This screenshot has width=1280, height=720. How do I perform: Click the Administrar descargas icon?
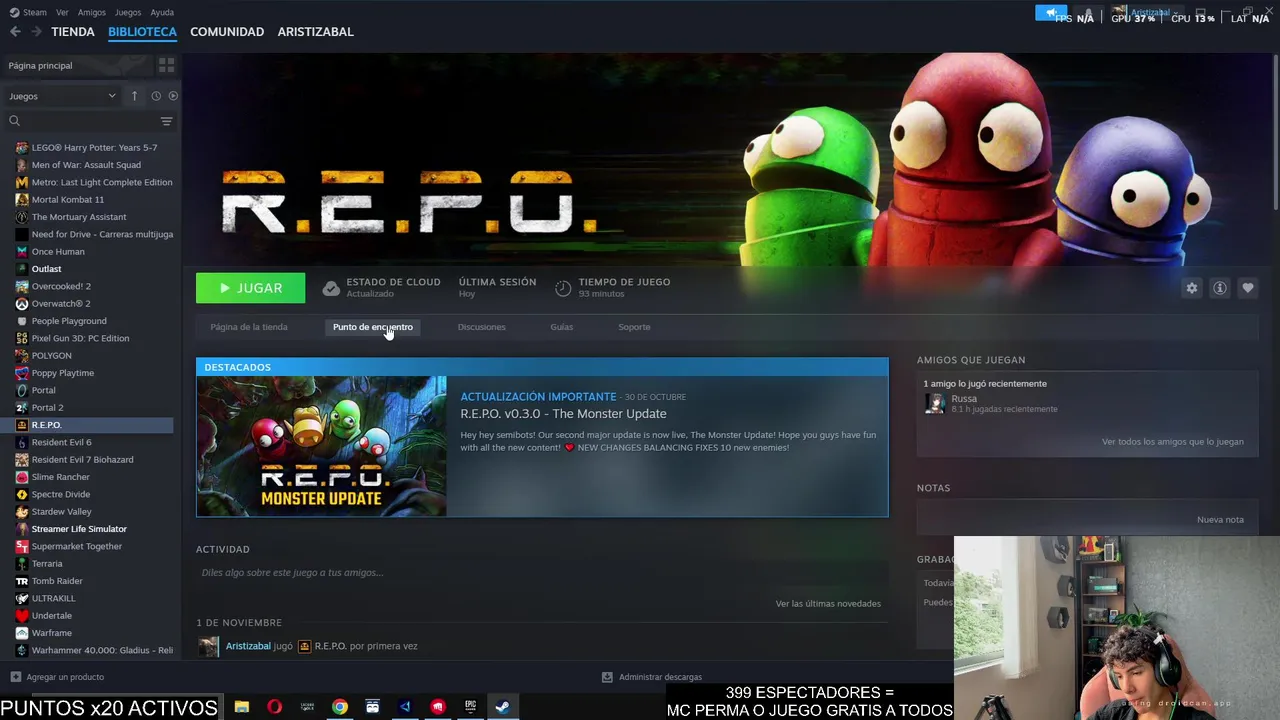tap(607, 677)
